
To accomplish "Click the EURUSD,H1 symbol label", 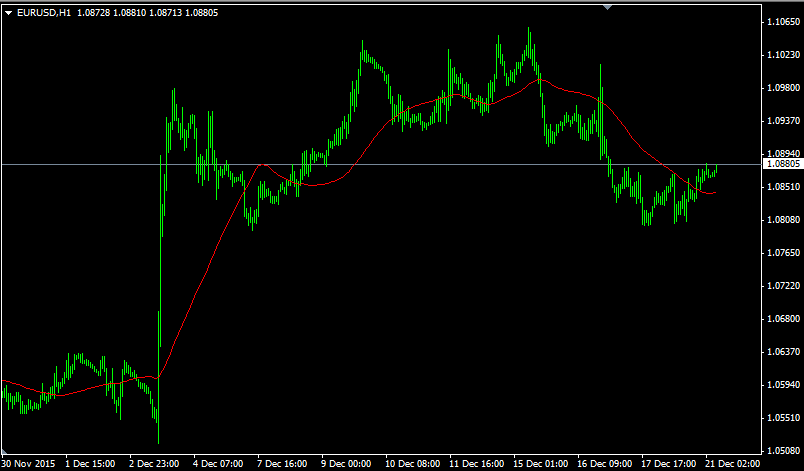I will click(44, 13).
